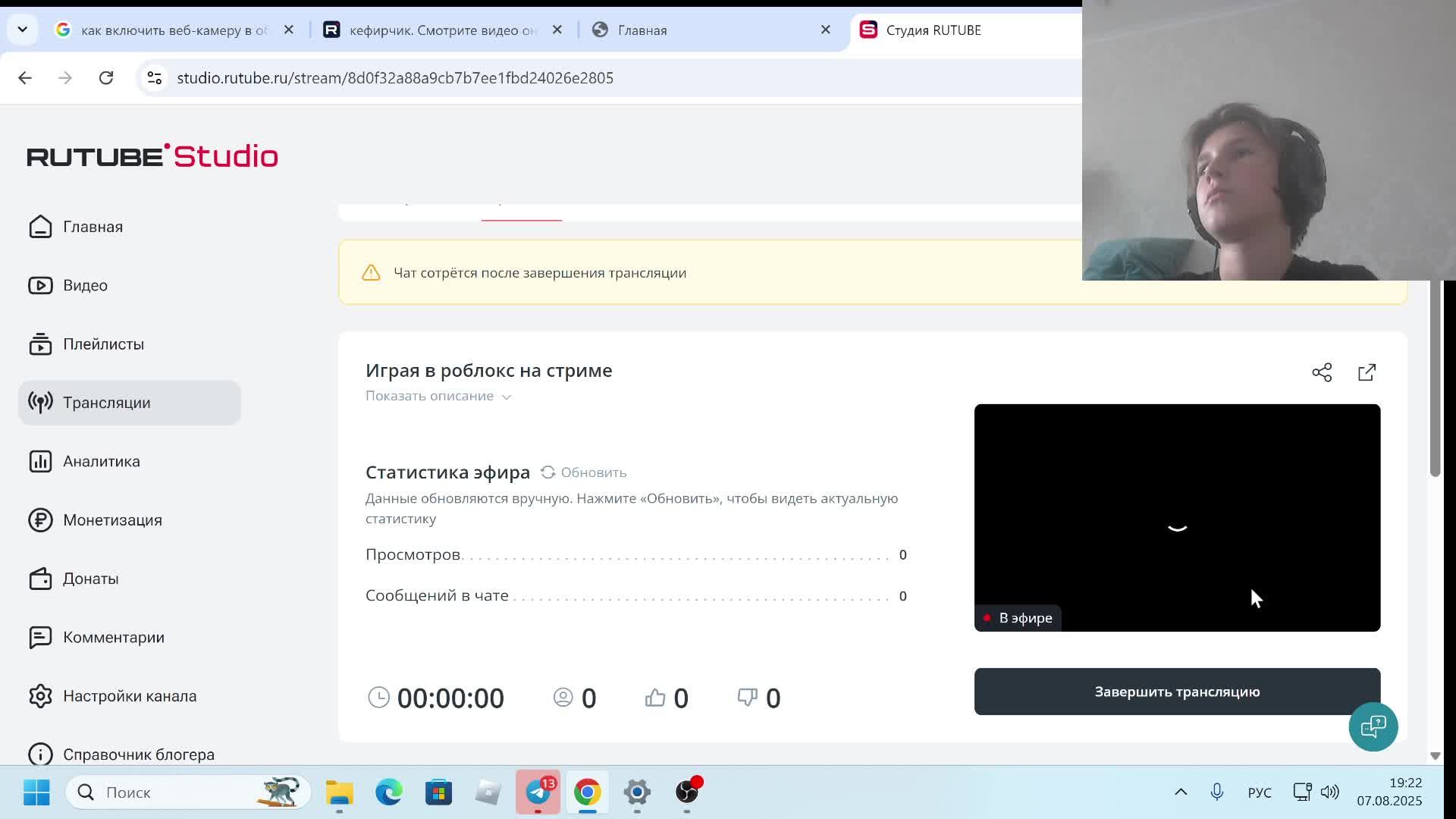Click the browser address bar URL

(x=394, y=78)
